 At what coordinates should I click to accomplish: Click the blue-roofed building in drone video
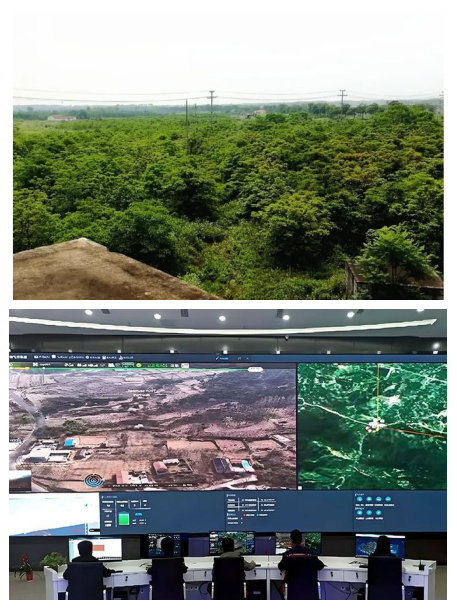70,442
